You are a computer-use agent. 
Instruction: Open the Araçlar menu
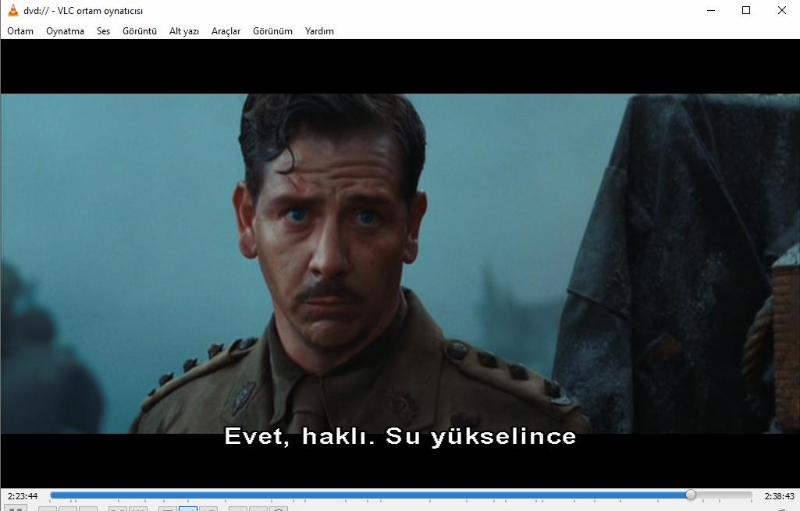coord(226,31)
